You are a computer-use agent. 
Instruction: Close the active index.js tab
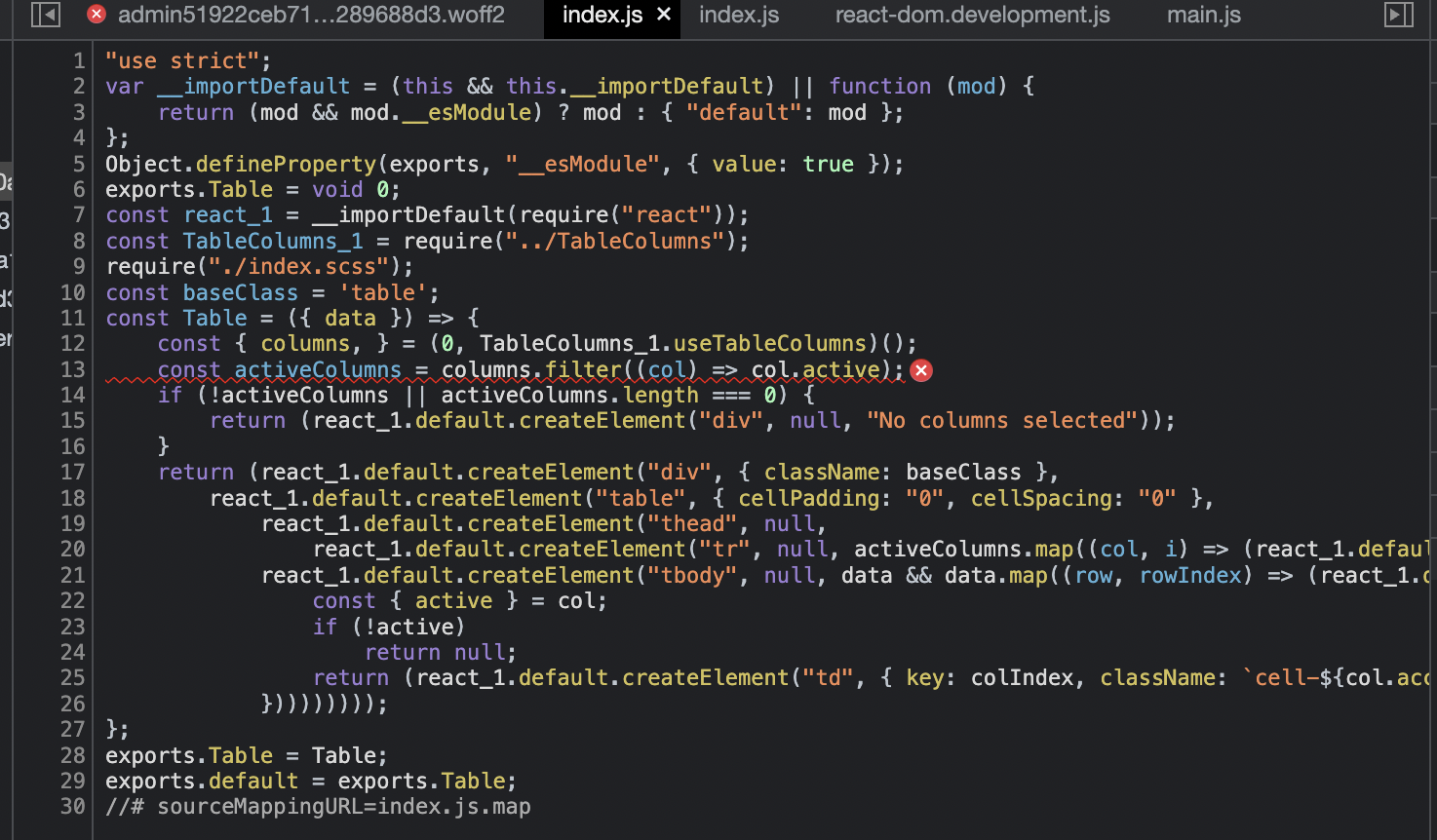click(664, 15)
